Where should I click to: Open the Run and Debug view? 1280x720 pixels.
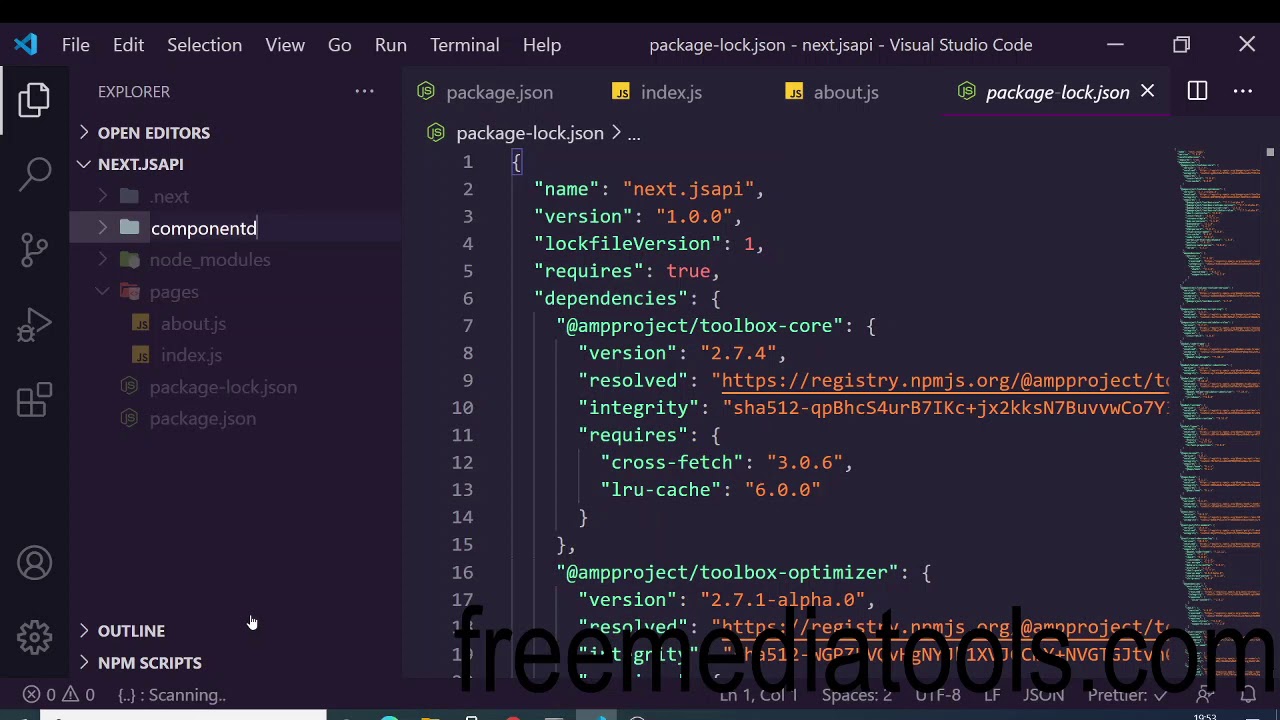[x=35, y=325]
